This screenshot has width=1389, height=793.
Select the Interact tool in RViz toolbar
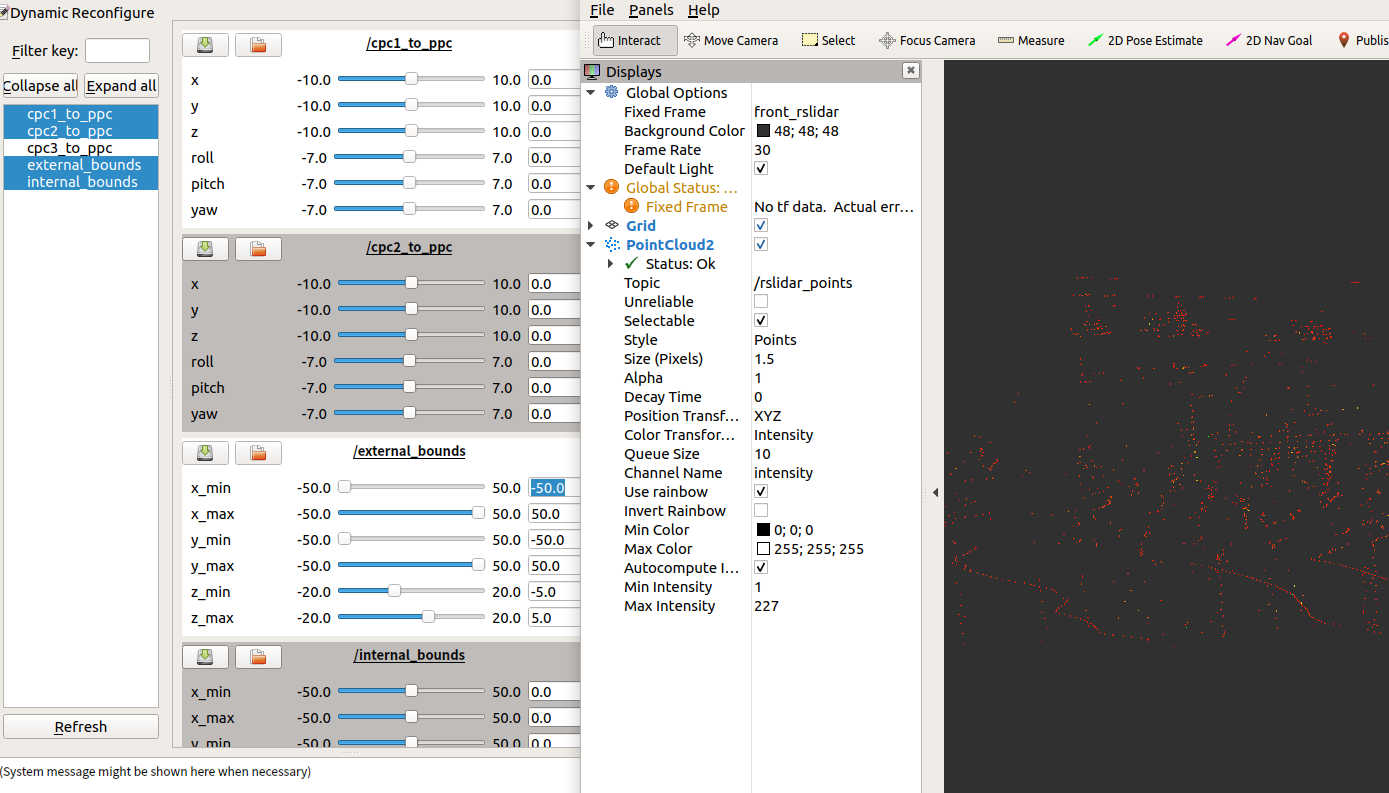click(635, 40)
